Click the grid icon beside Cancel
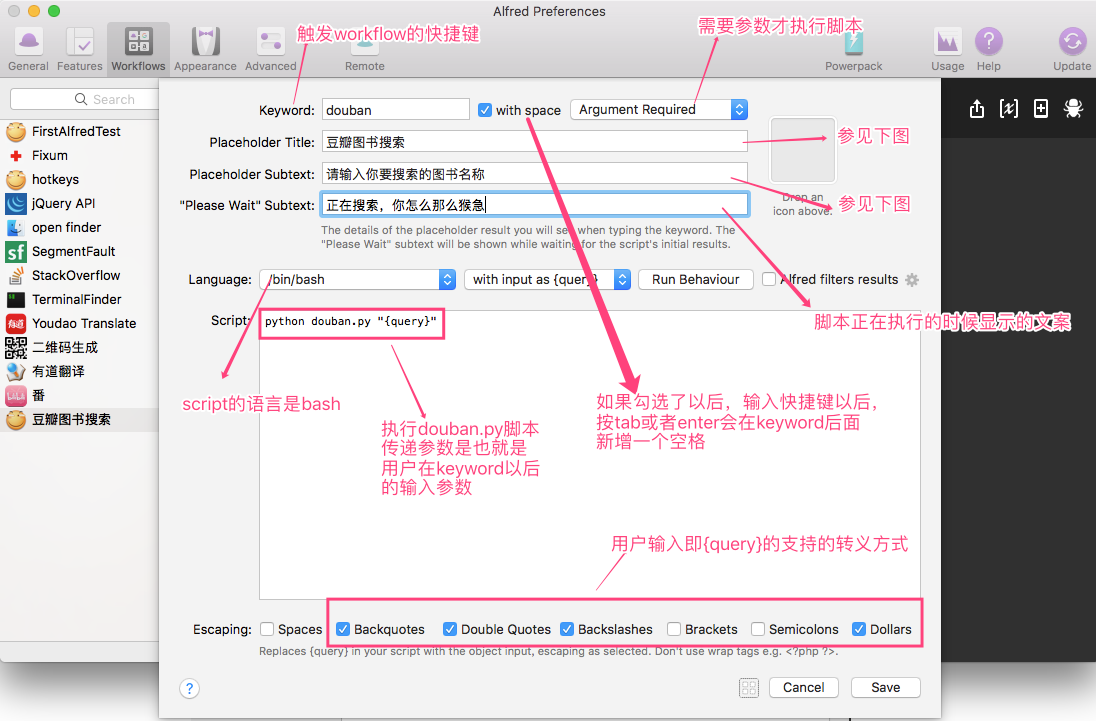The height and width of the screenshot is (721, 1096). 749,687
